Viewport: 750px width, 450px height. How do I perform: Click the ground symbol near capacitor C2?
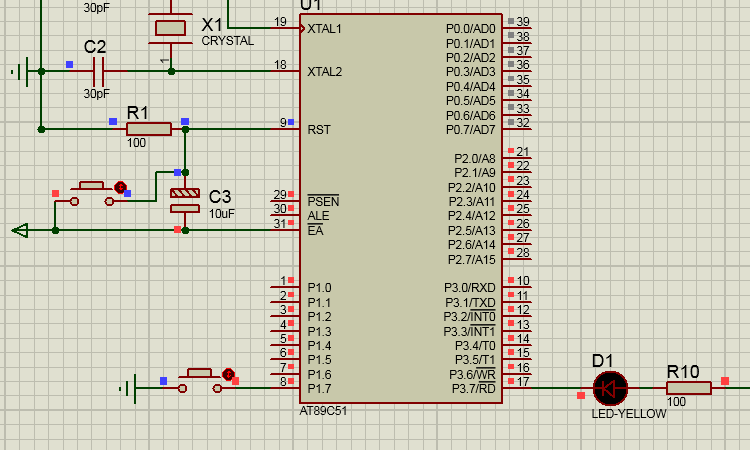coord(20,72)
